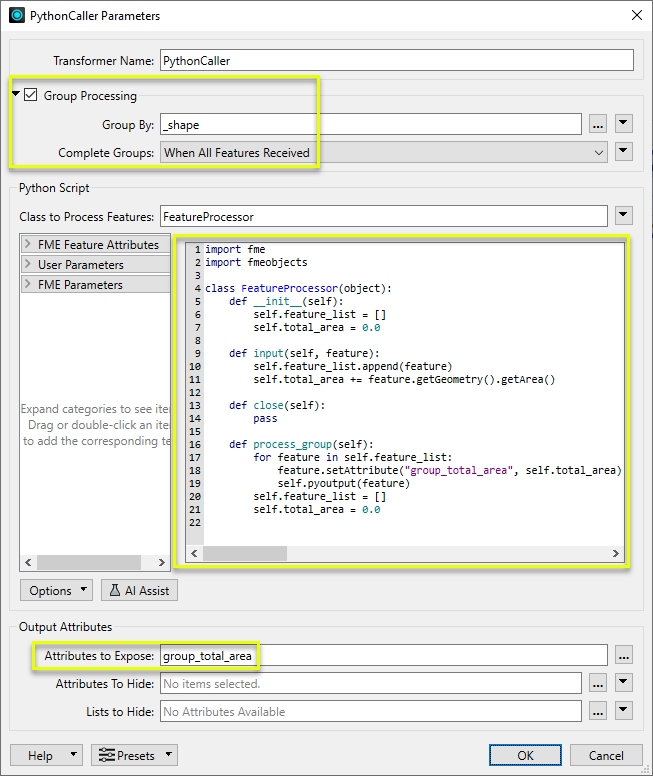Click 'for feature in self.feature_list:' line
Image resolution: width=653 pixels, height=776 pixels.
click(x=352, y=457)
